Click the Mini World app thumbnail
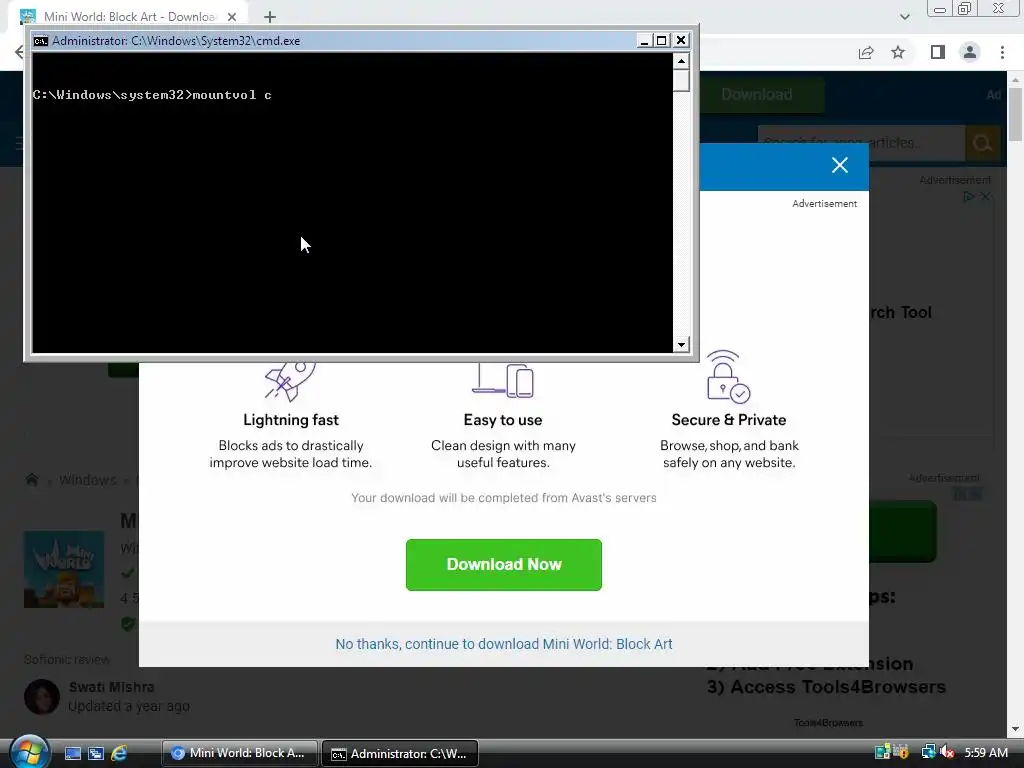 pyautogui.click(x=64, y=569)
